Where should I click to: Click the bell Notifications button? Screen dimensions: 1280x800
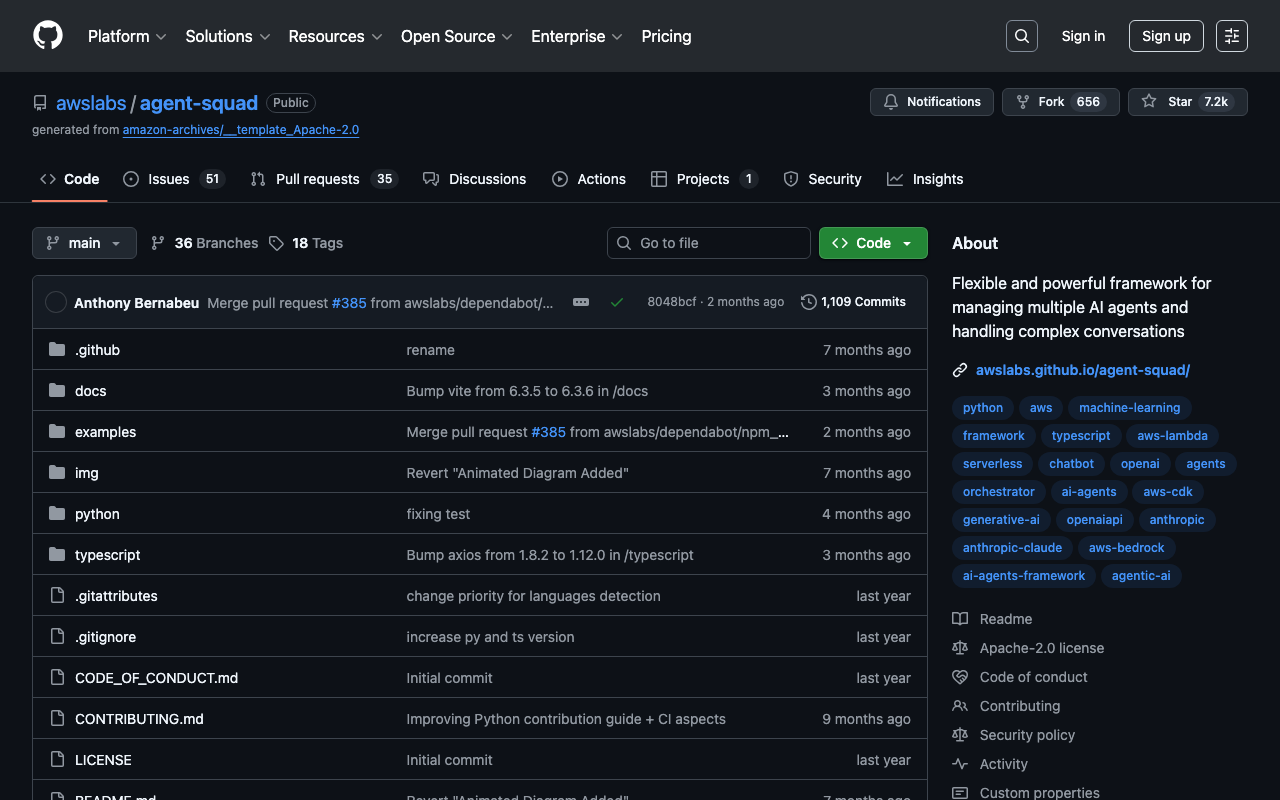[x=932, y=102]
